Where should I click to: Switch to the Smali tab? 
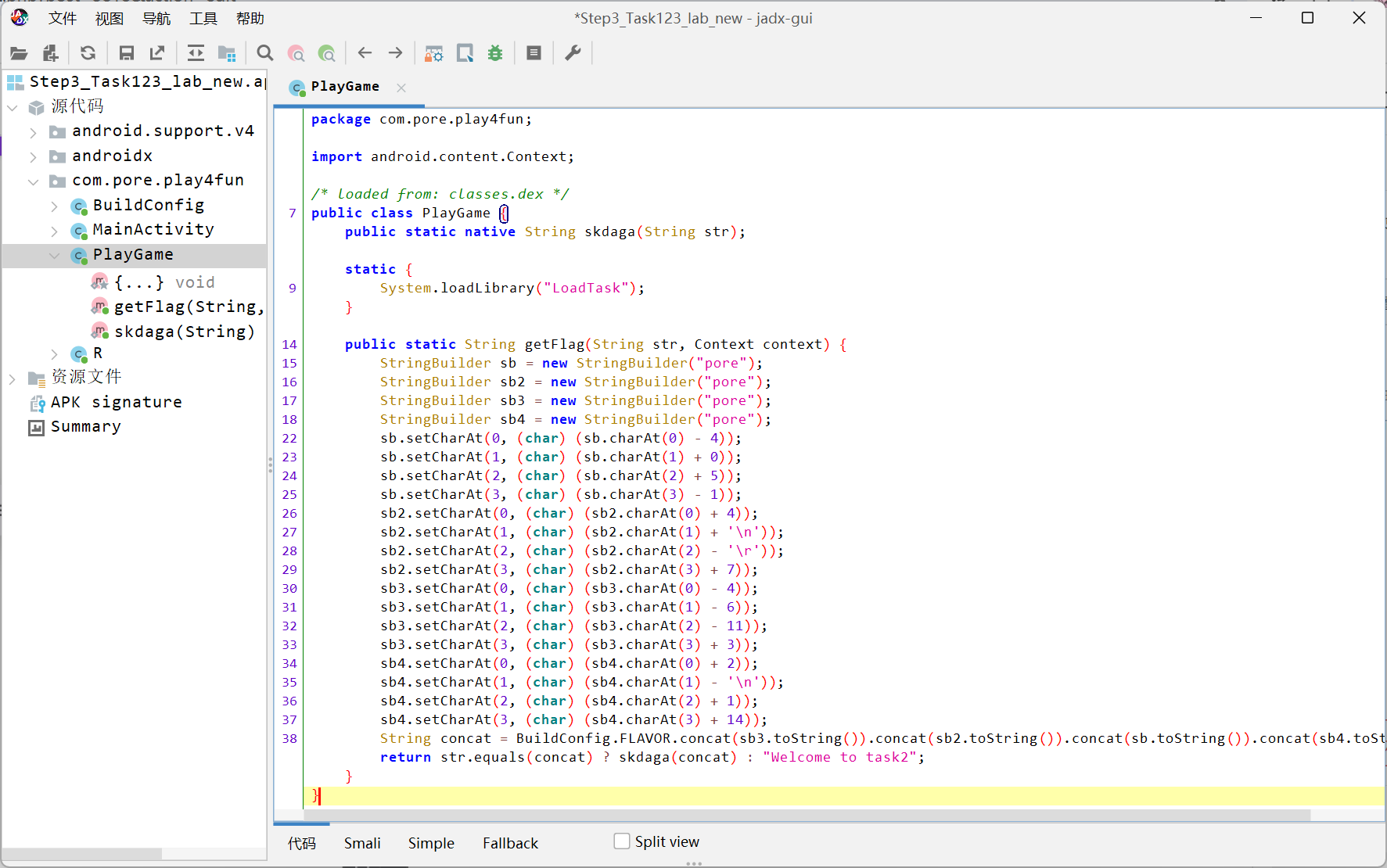coord(362,843)
